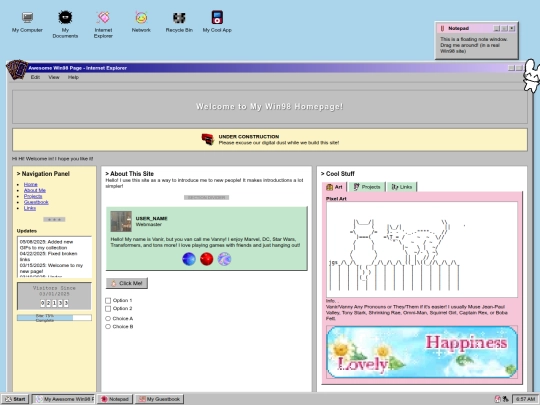The height and width of the screenshot is (405, 540).
Task: Click the site completion progress bar
Action: [54, 318]
